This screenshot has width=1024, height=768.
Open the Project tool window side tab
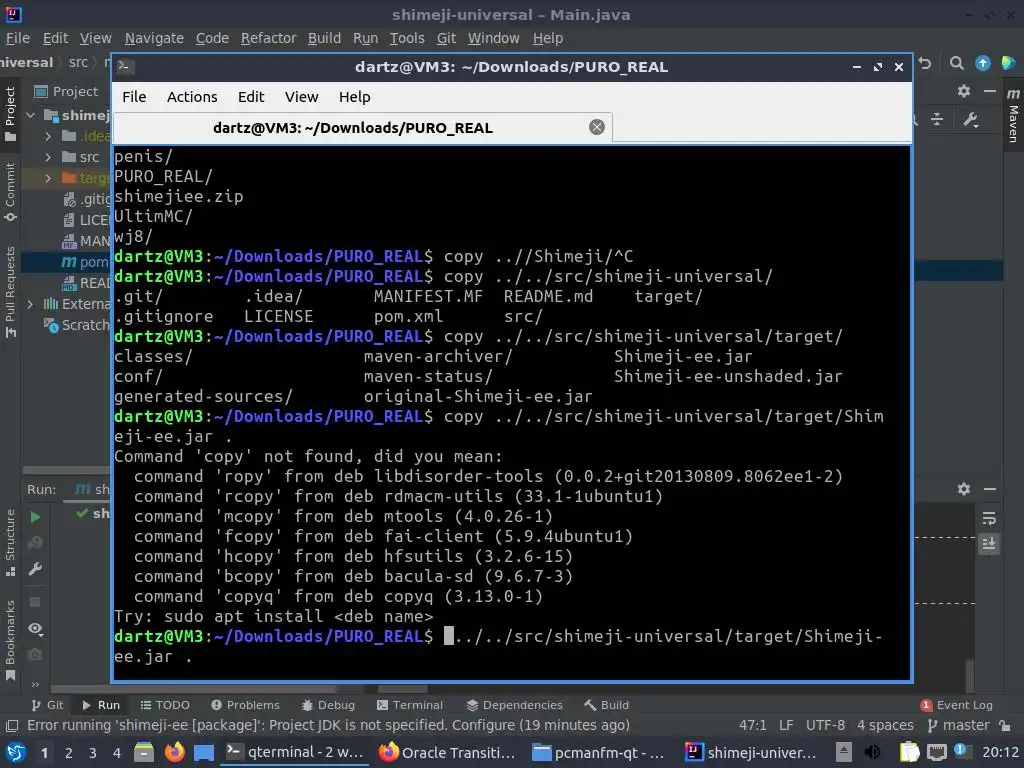10,114
